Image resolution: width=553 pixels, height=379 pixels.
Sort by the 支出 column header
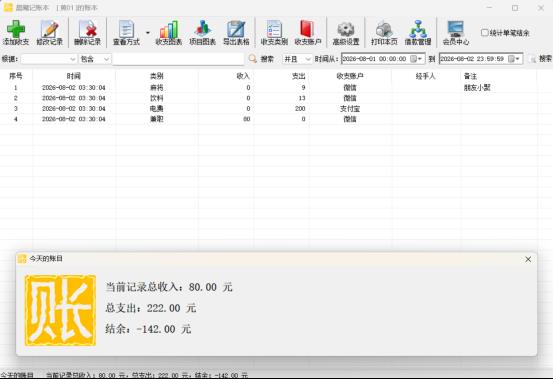298,76
